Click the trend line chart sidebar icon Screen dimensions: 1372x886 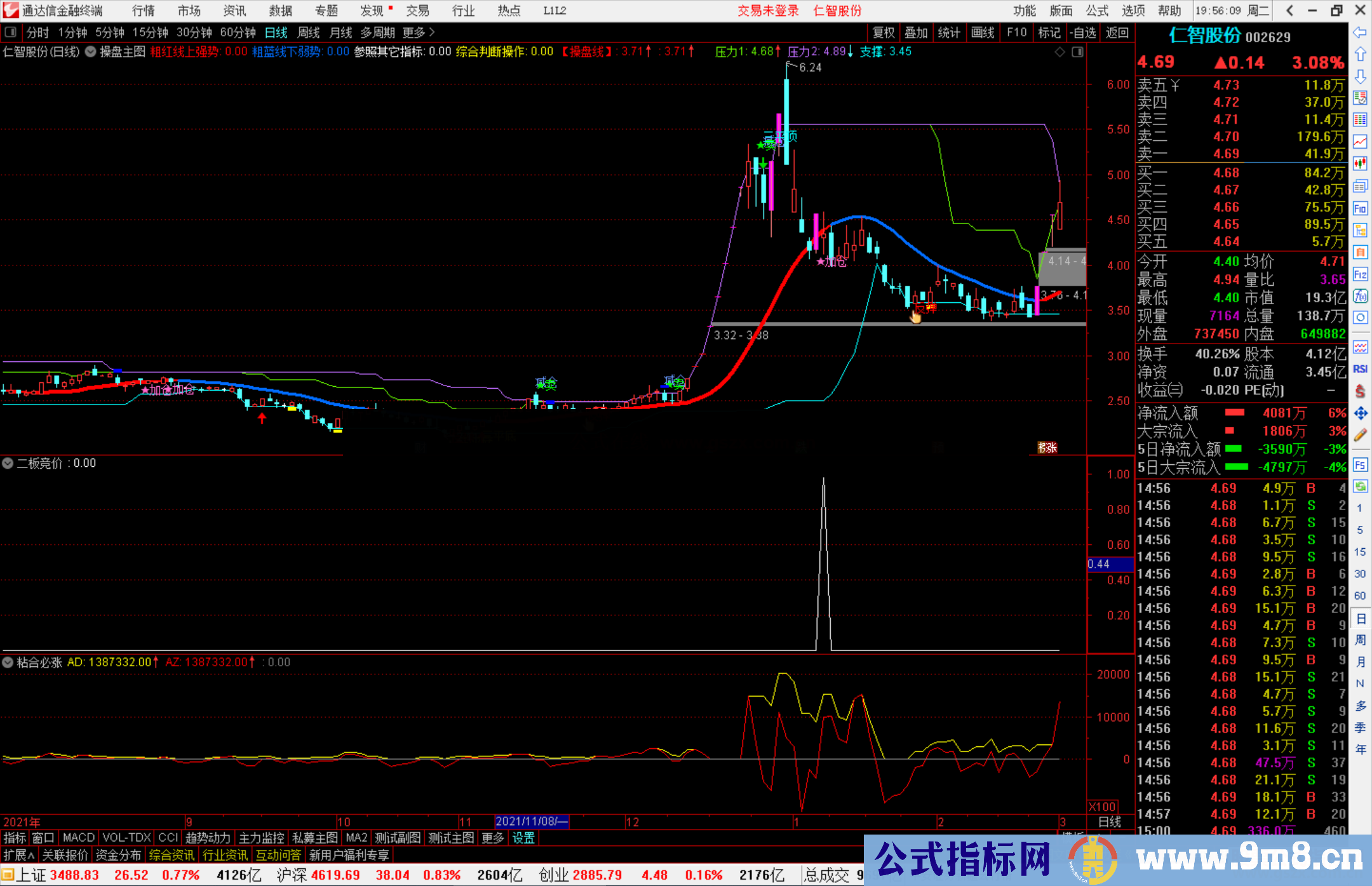pyautogui.click(x=1360, y=141)
